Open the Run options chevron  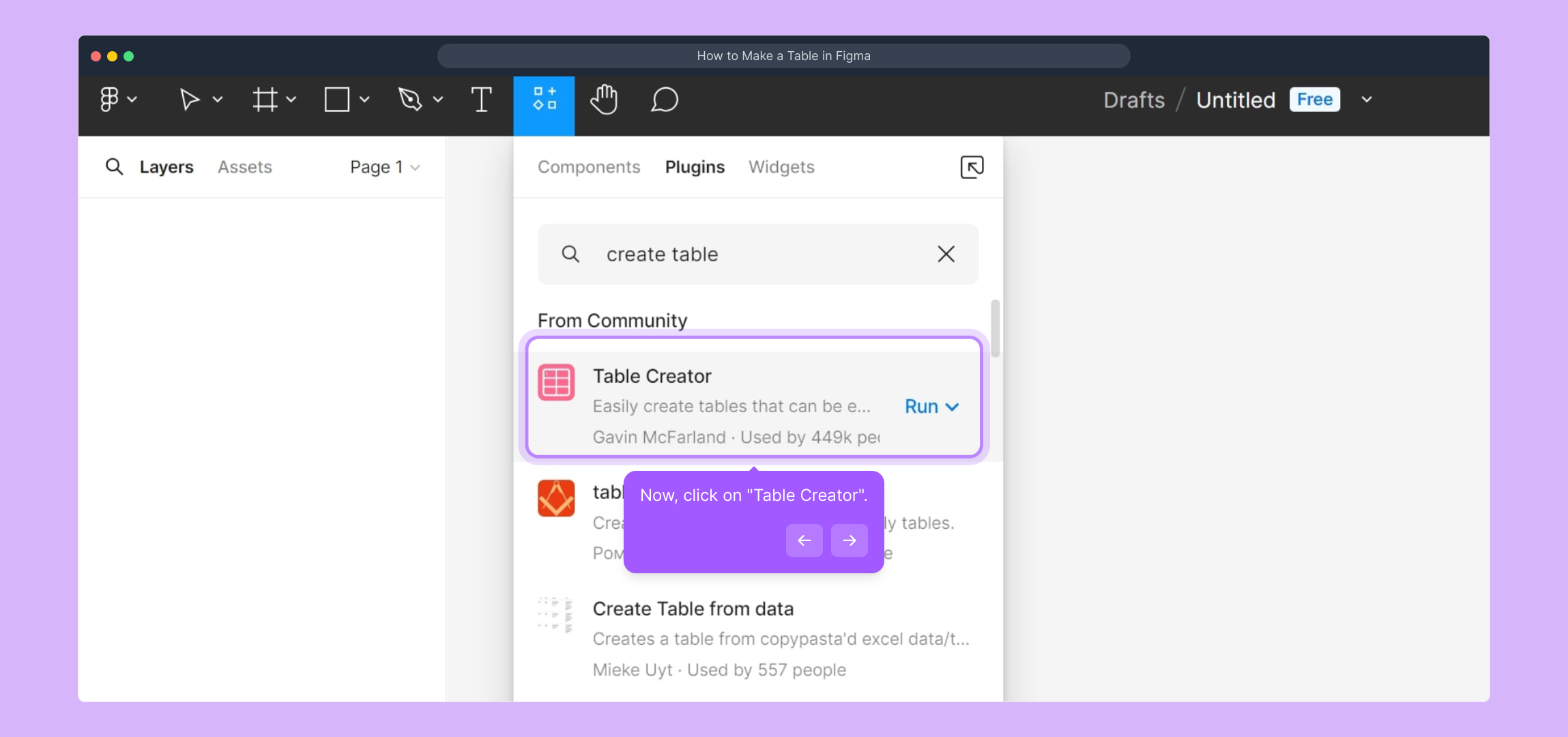coord(953,407)
